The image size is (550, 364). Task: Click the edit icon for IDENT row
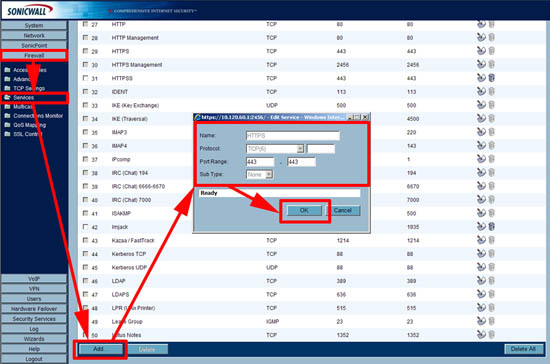click(x=481, y=91)
